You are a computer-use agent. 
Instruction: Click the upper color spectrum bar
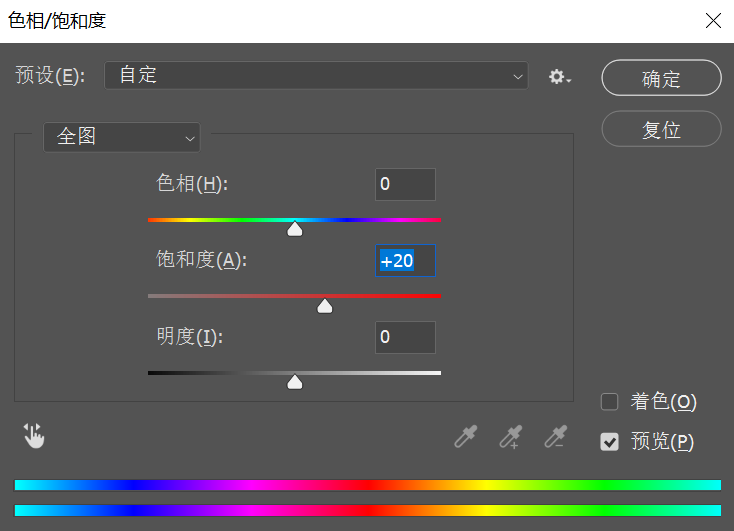click(x=367, y=485)
